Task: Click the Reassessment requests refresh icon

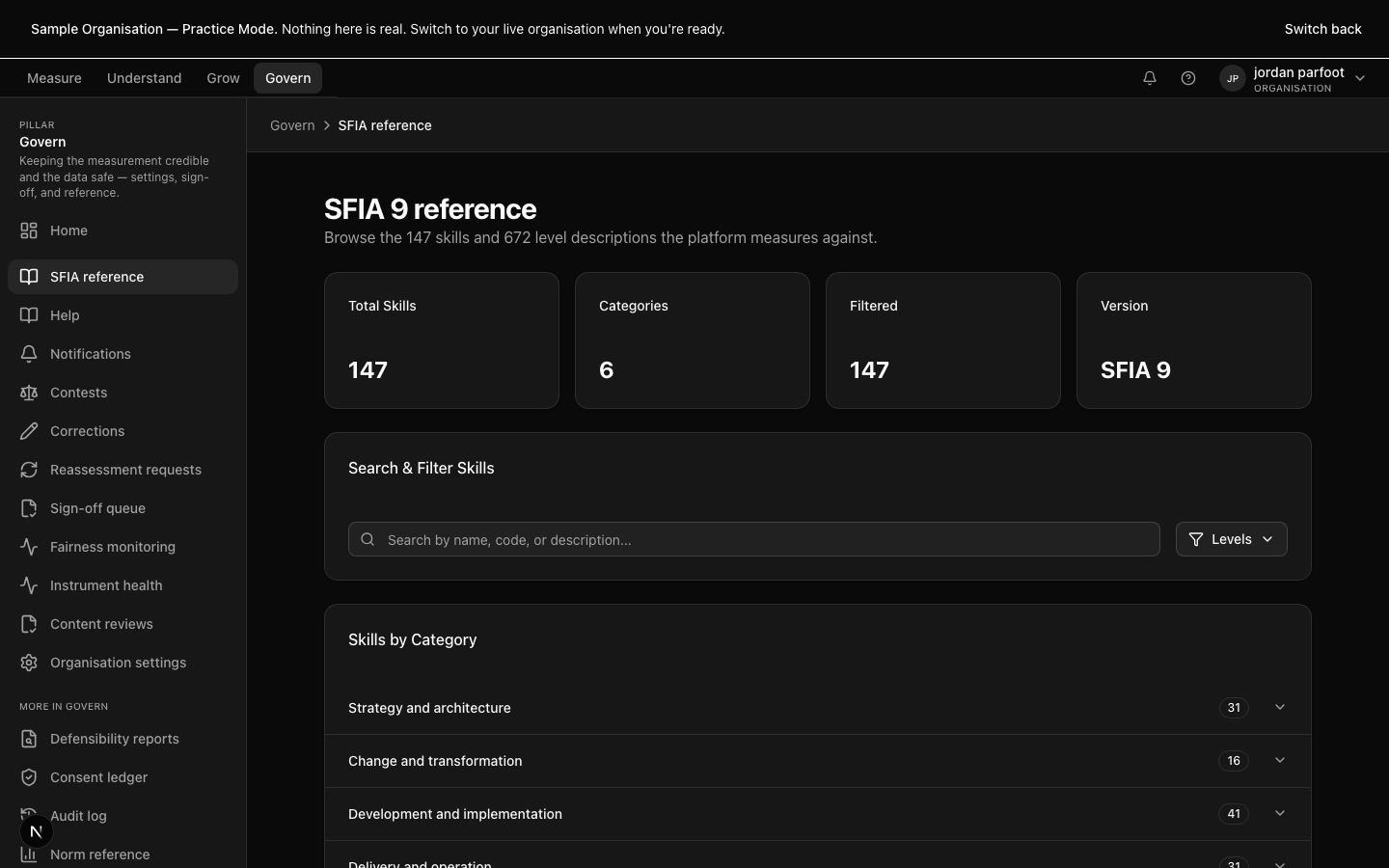Action: pyautogui.click(x=29, y=470)
